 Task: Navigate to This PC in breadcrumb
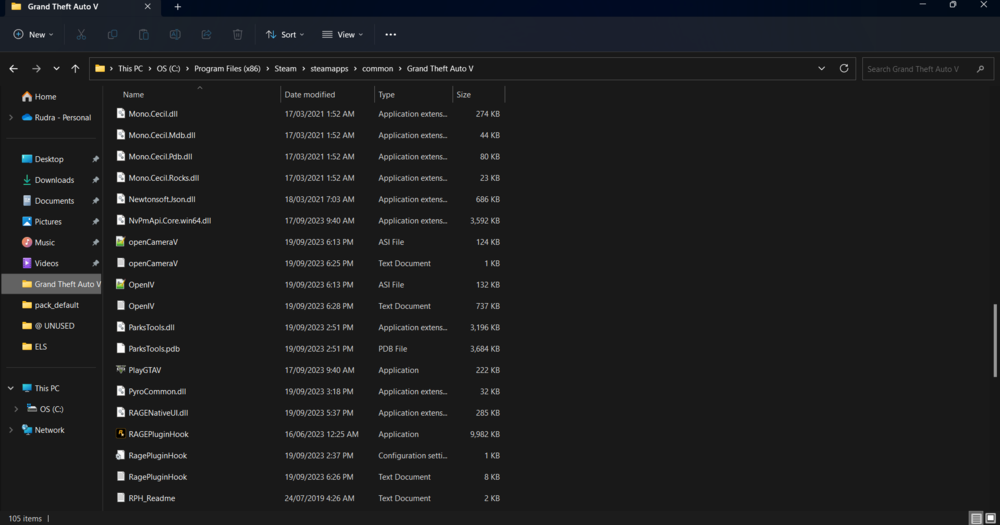point(130,68)
